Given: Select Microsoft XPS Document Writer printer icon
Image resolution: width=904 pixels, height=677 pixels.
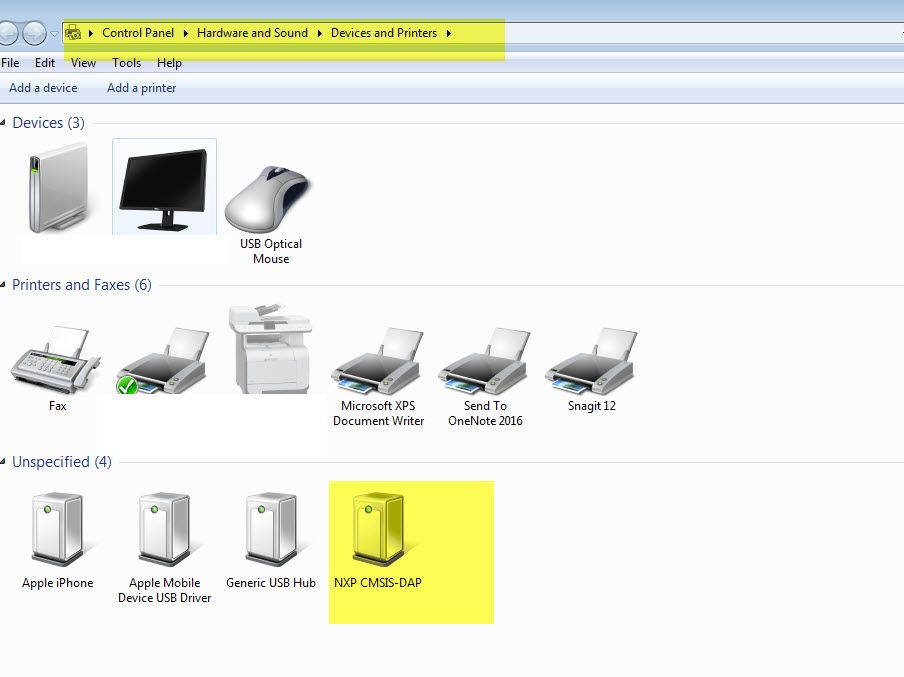Looking at the screenshot, I should point(378,361).
